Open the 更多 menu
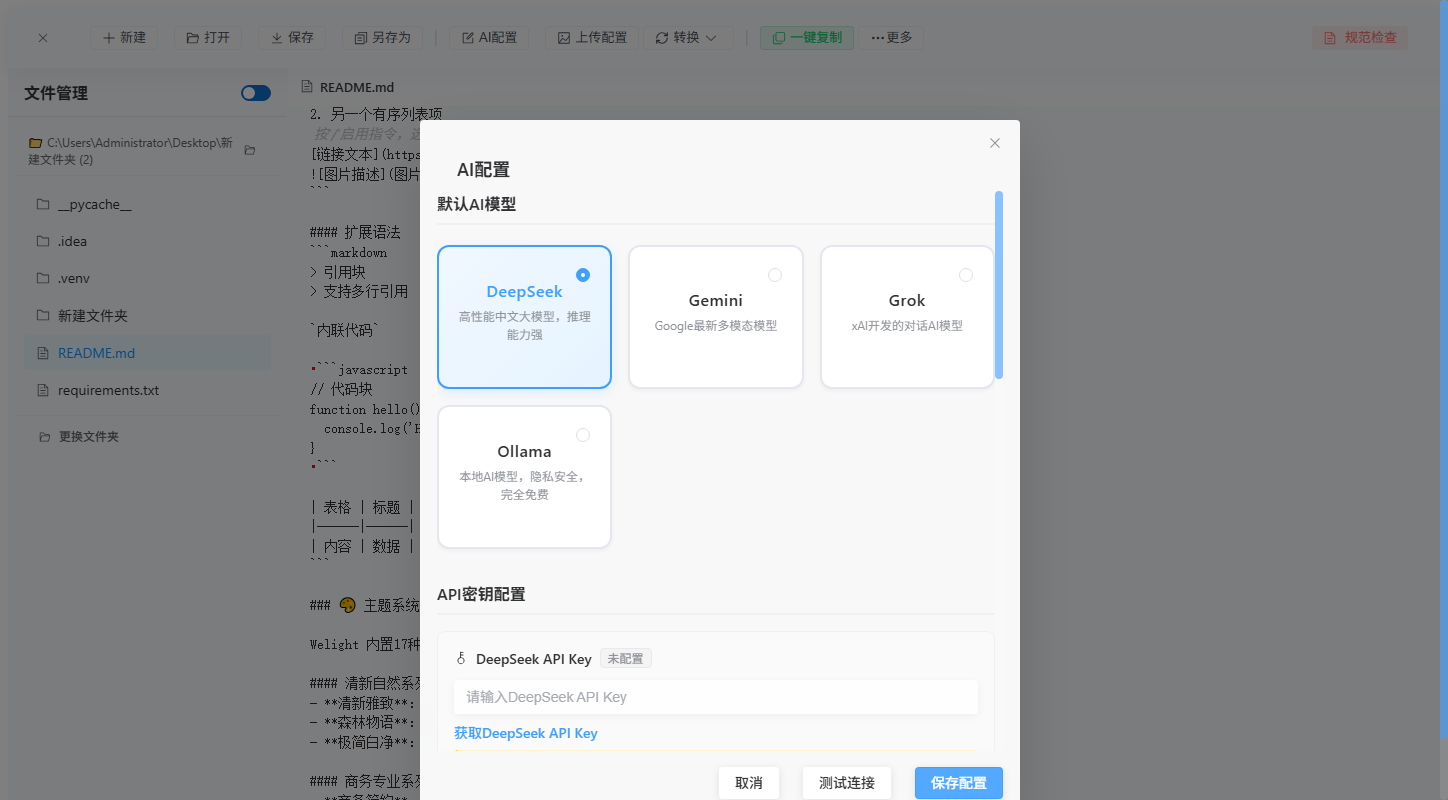This screenshot has height=800, width=1448. click(891, 38)
